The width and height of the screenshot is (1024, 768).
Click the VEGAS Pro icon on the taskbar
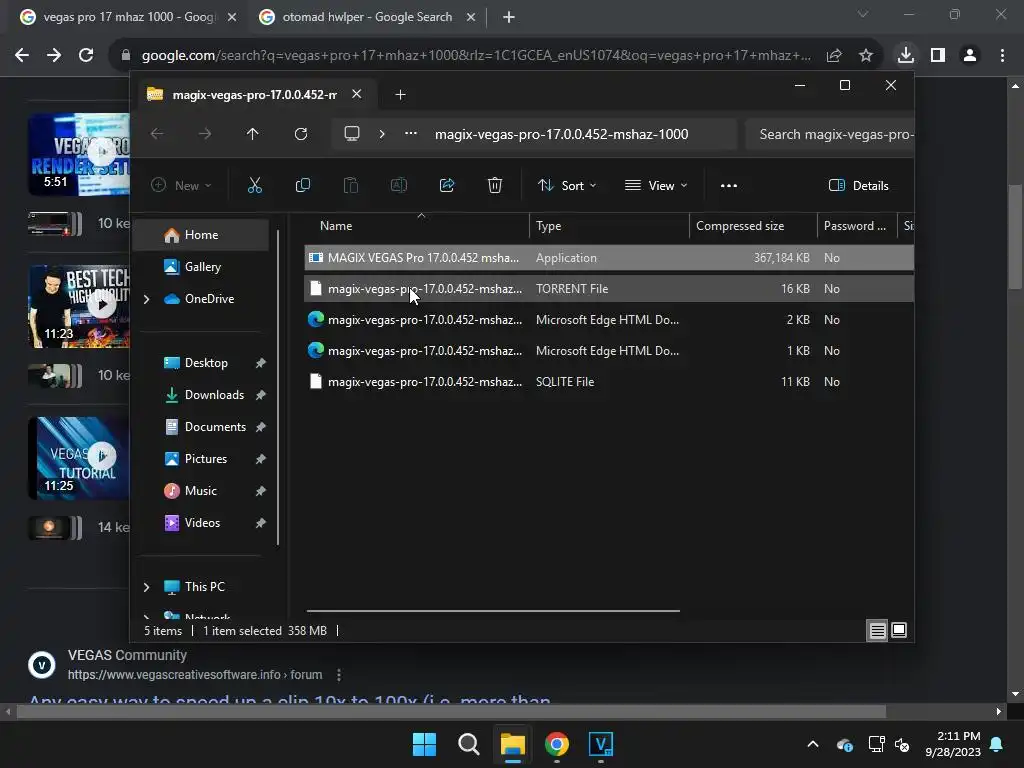[x=601, y=744]
